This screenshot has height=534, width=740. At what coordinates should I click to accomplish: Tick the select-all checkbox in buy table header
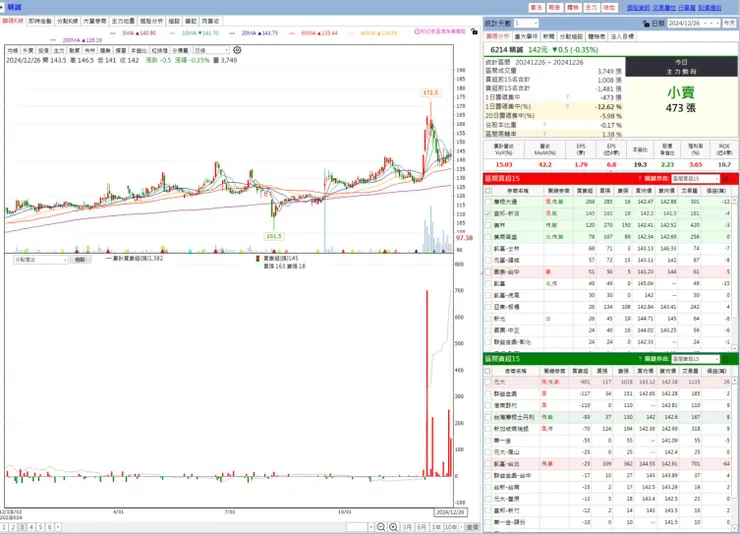point(488,191)
